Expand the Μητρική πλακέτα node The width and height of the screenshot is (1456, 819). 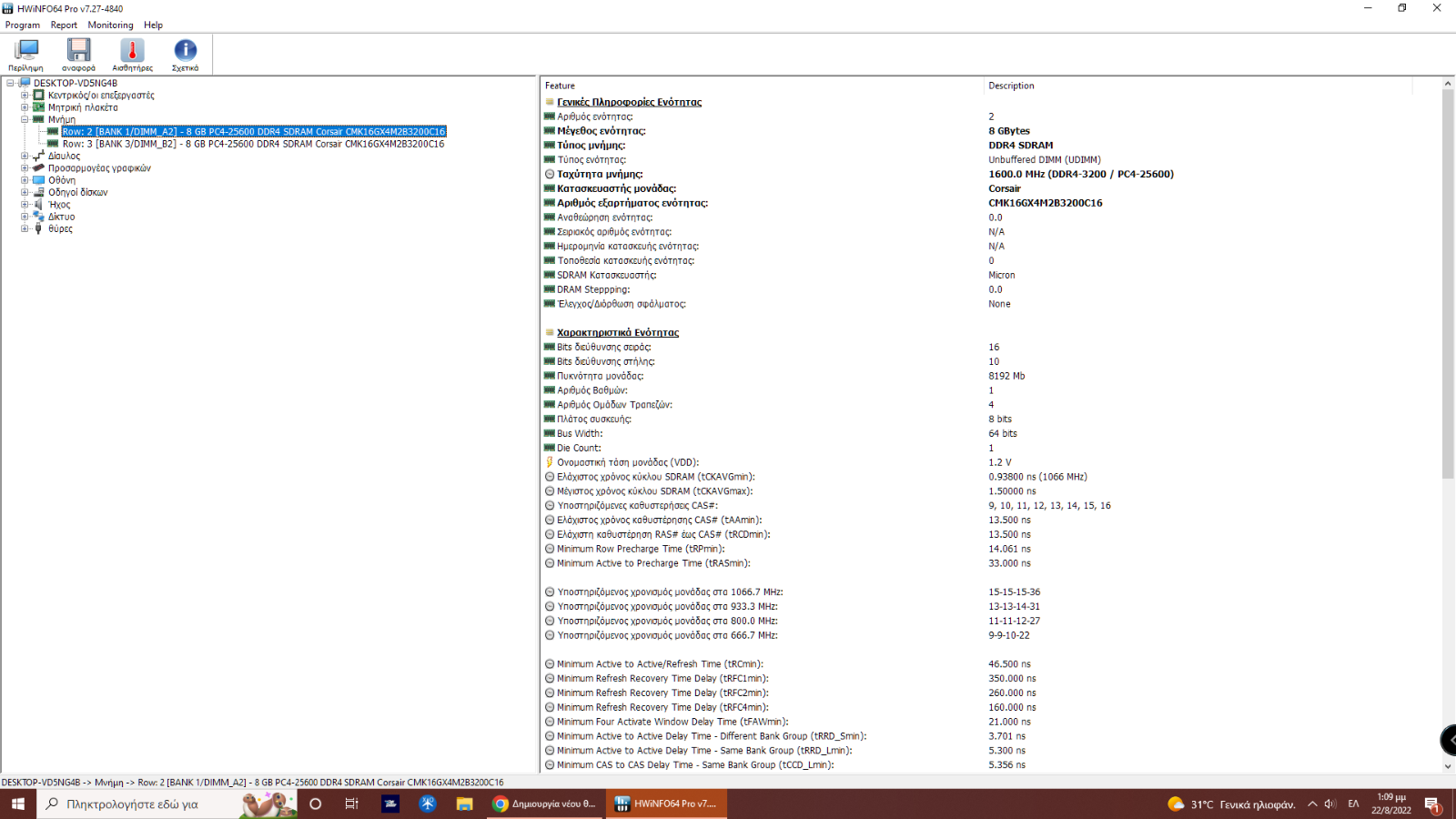pyautogui.click(x=25, y=107)
